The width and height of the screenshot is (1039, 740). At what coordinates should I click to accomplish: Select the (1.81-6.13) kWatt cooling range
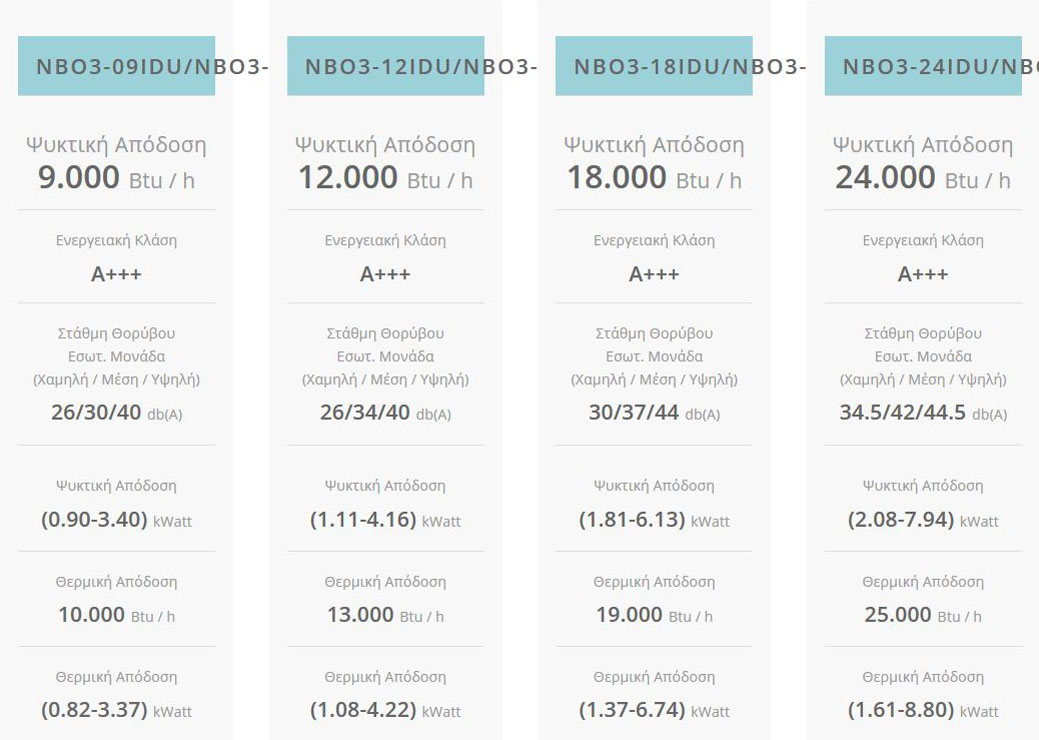[x=654, y=520]
